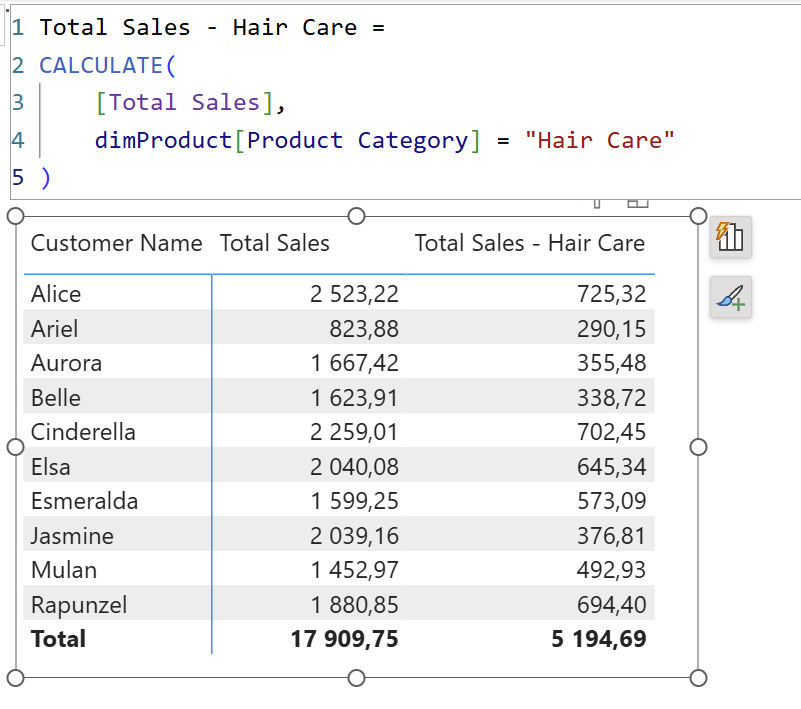This screenshot has height=709, width=801.
Task: Click the top-right corner resize handle
Action: pos(698,216)
